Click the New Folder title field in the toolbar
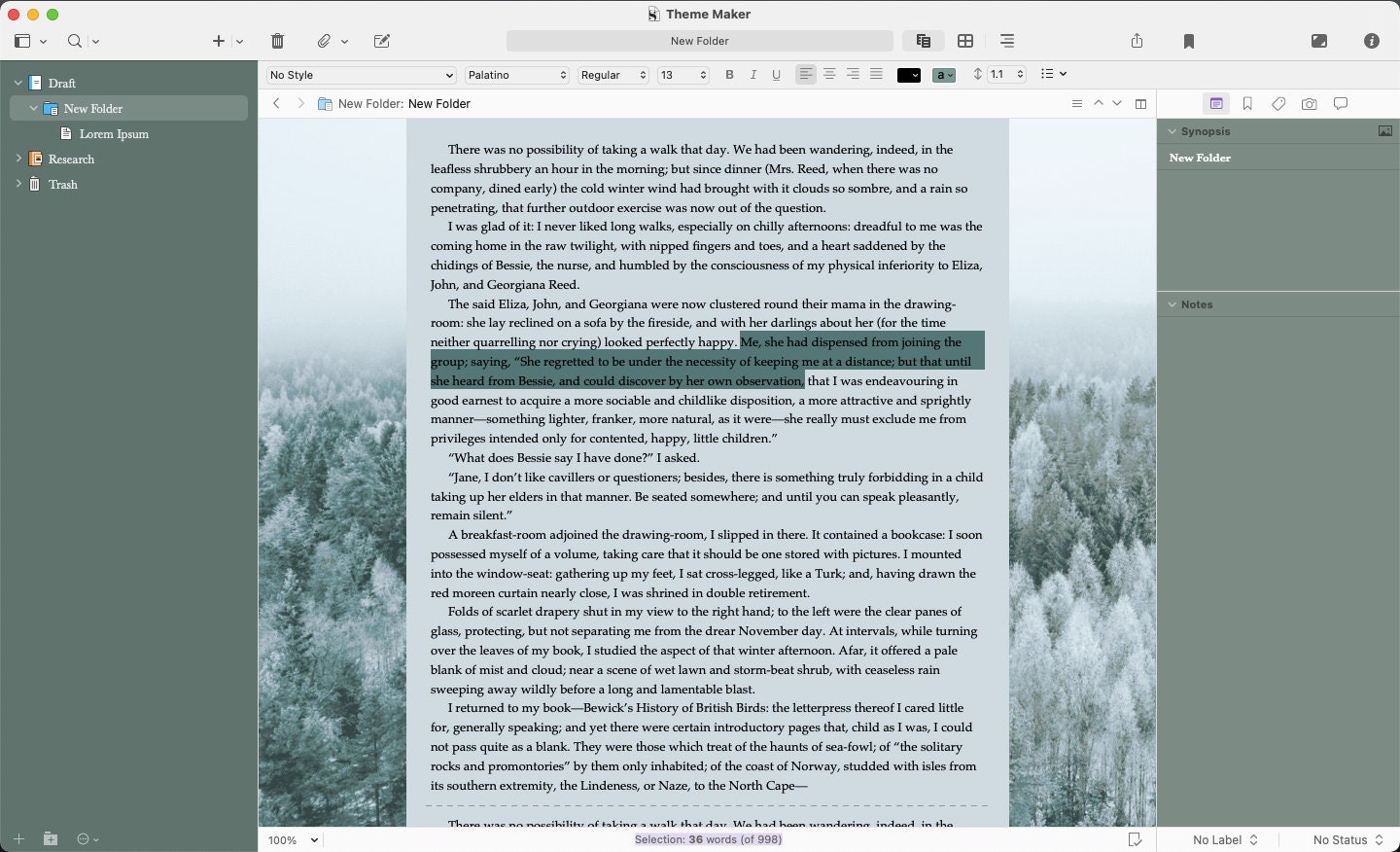 click(x=699, y=41)
